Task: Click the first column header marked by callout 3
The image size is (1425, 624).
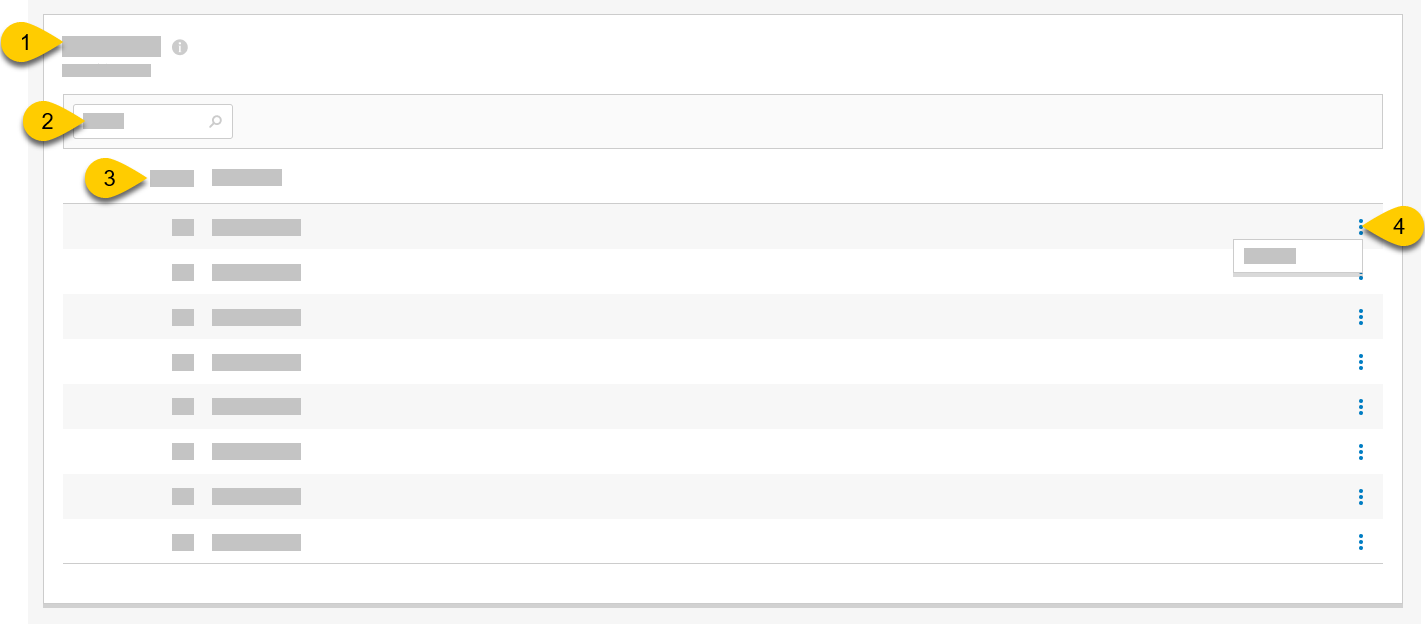Action: tap(170, 178)
